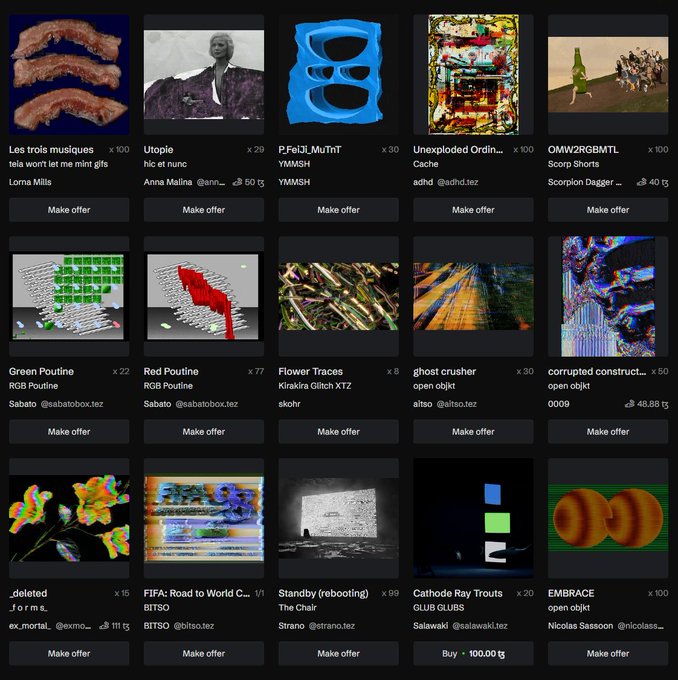Visit BITSO @bitso.tez profile

click(x=179, y=626)
